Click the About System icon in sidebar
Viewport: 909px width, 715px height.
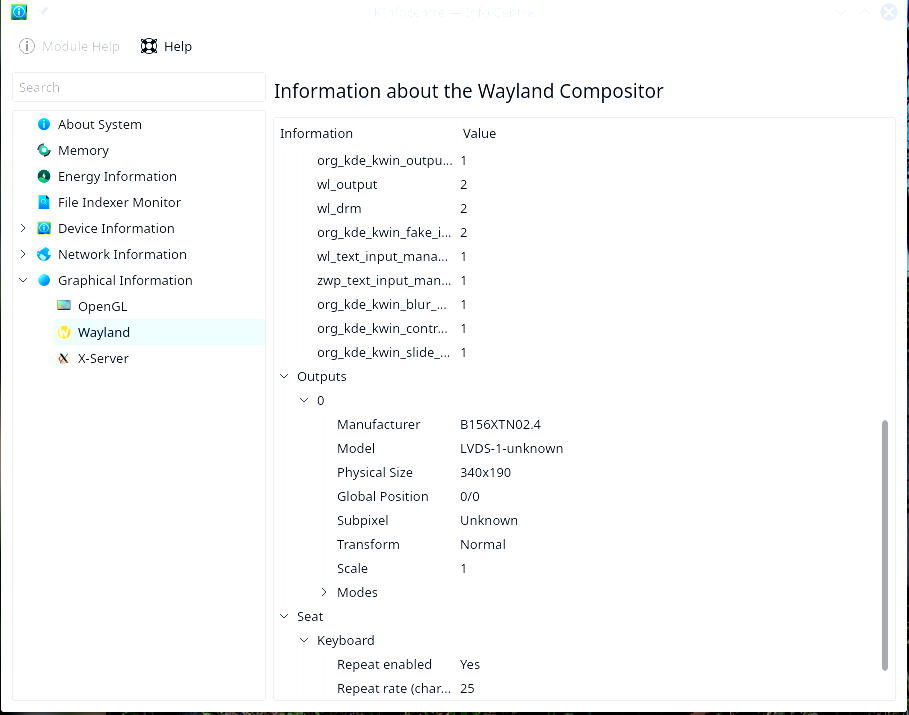(44, 125)
